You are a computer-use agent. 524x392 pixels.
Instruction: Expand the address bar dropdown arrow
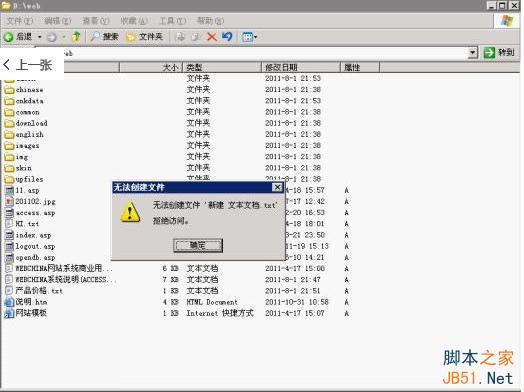point(473,52)
